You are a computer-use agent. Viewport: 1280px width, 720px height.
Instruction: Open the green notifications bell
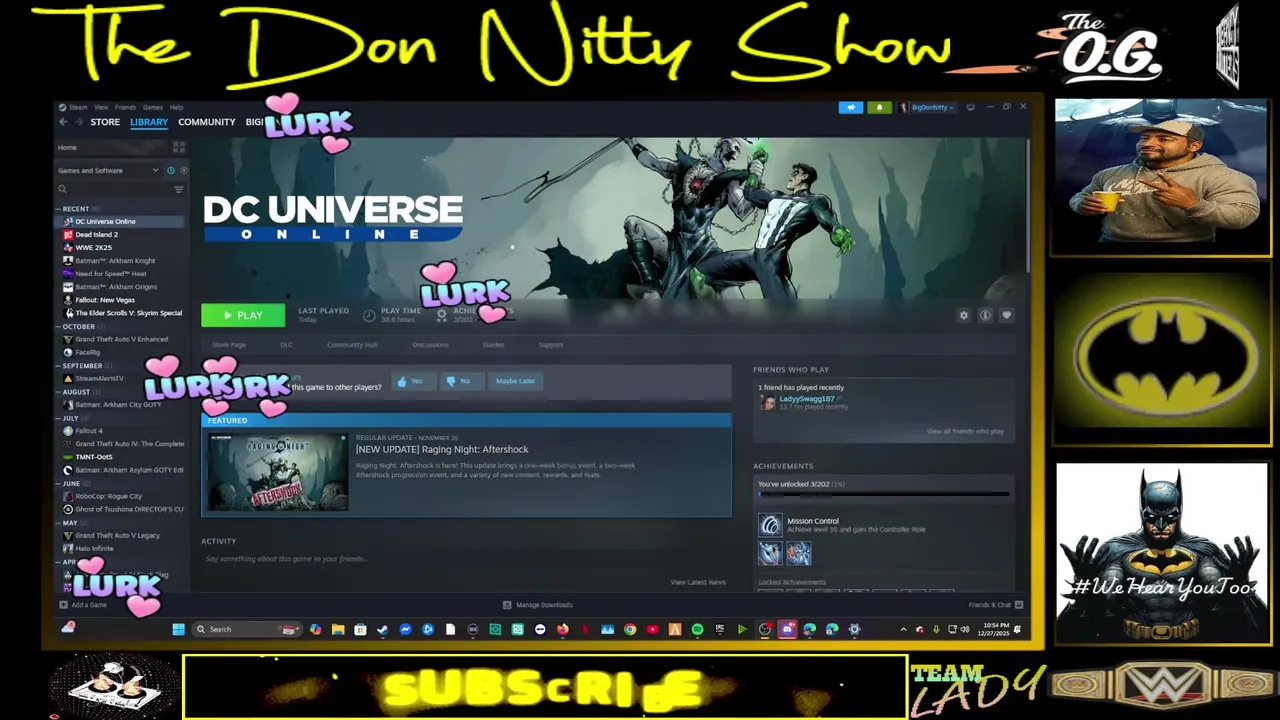coord(880,107)
